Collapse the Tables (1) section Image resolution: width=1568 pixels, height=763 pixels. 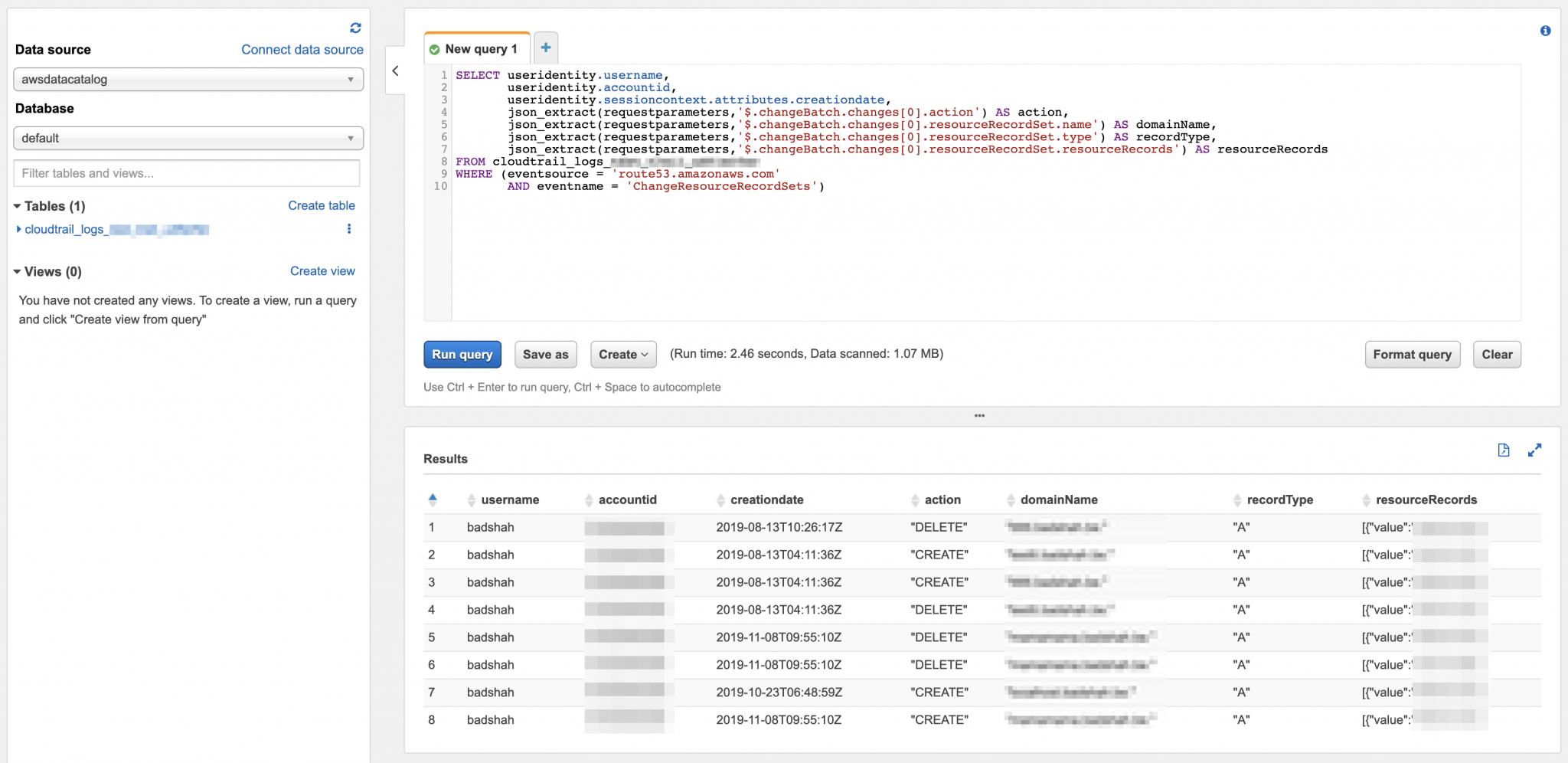(18, 206)
